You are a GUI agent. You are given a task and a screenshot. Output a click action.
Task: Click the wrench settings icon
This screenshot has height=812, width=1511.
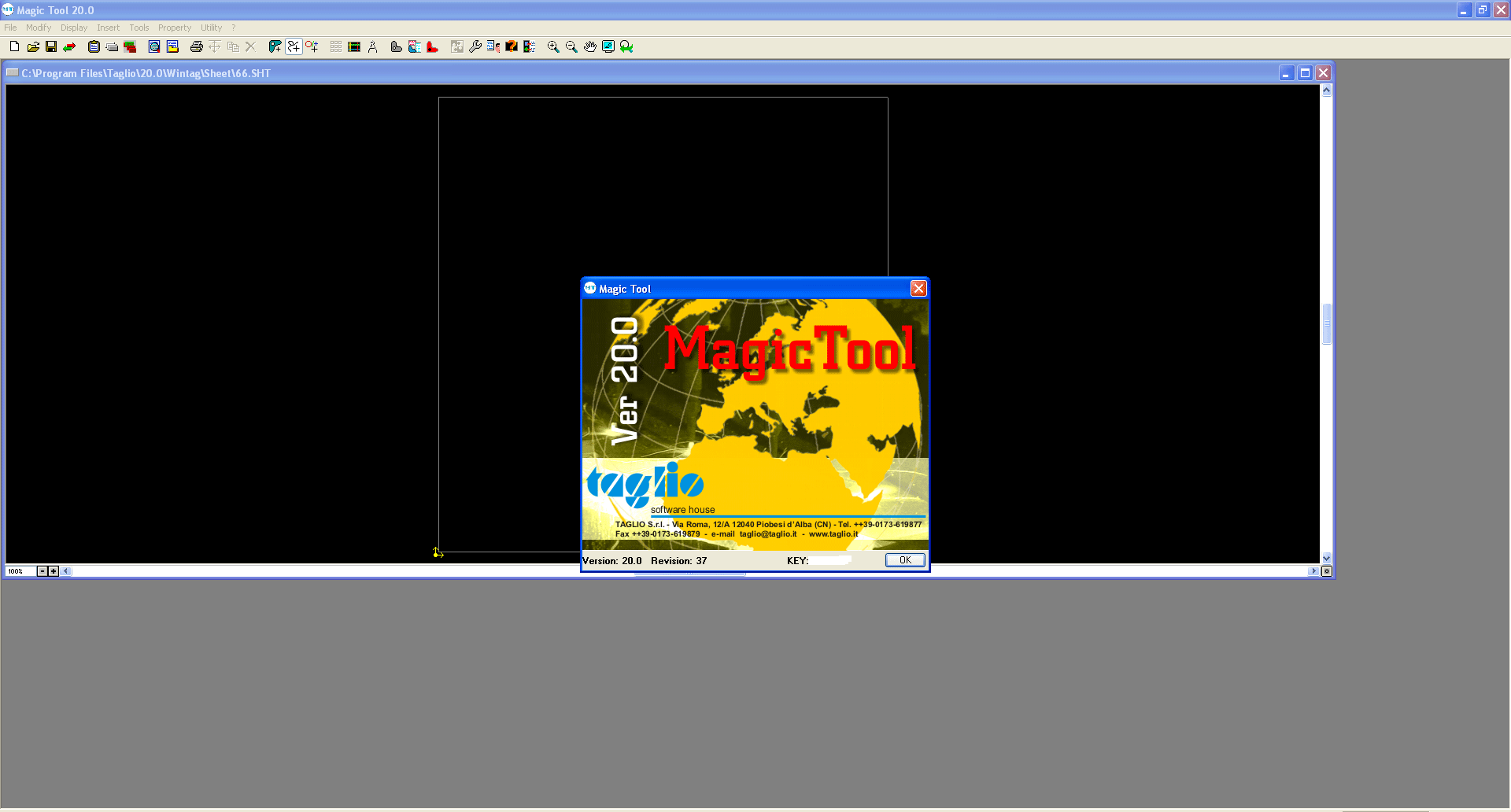point(475,47)
